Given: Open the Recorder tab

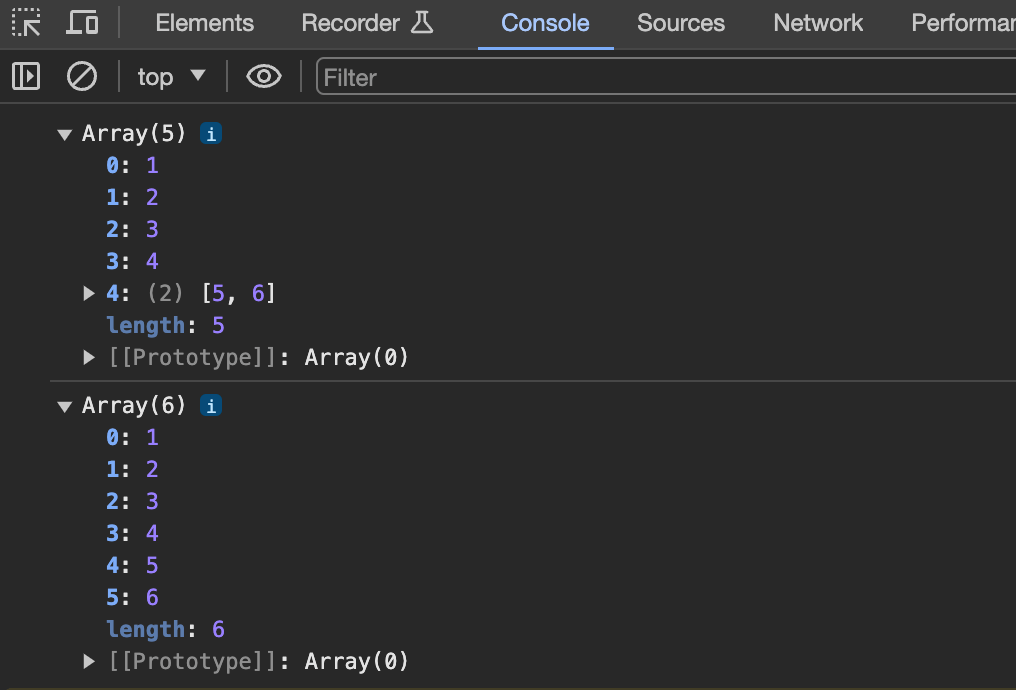Looking at the screenshot, I should [x=366, y=22].
